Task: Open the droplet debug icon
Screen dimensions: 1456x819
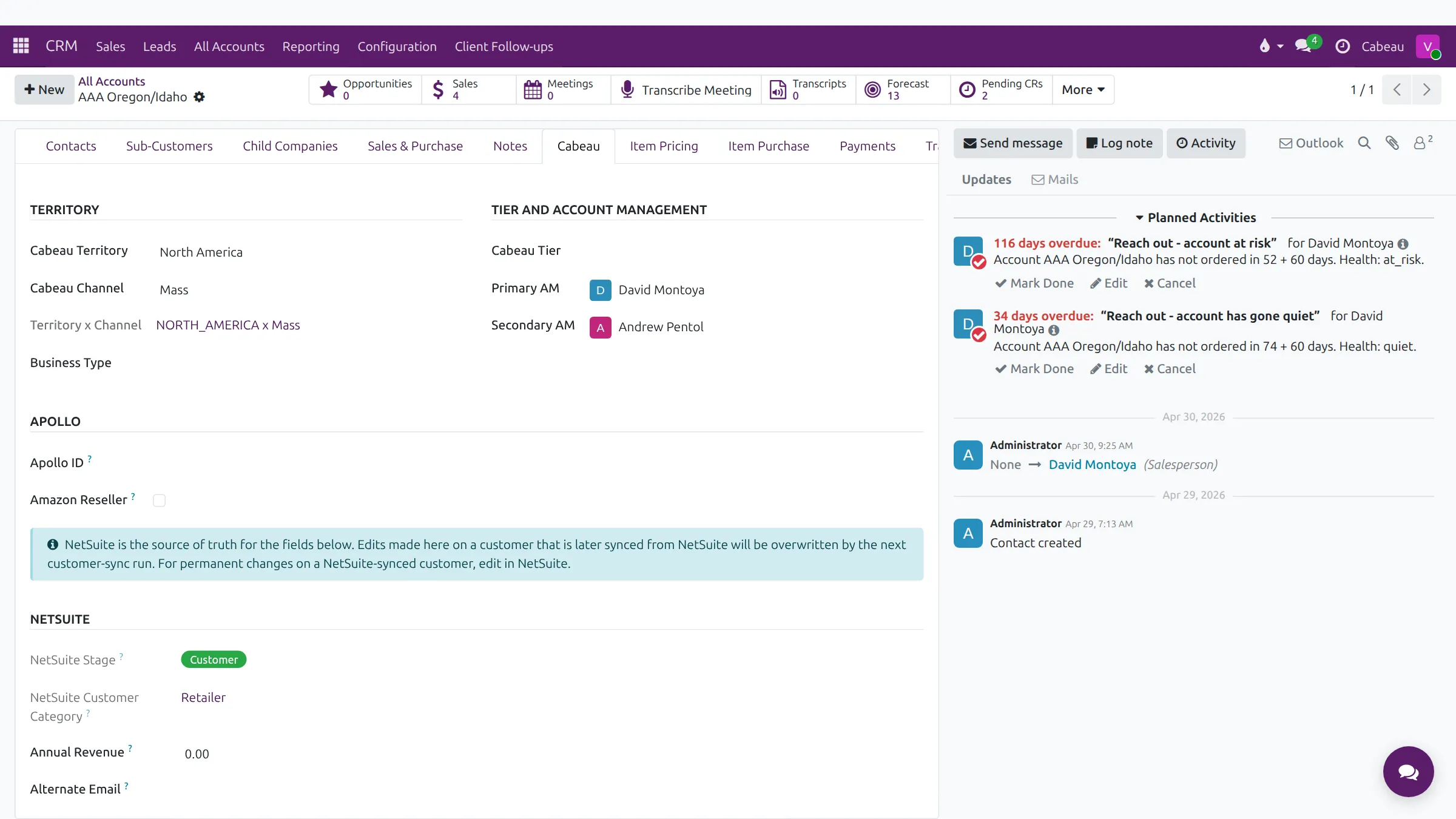Action: [1270, 46]
